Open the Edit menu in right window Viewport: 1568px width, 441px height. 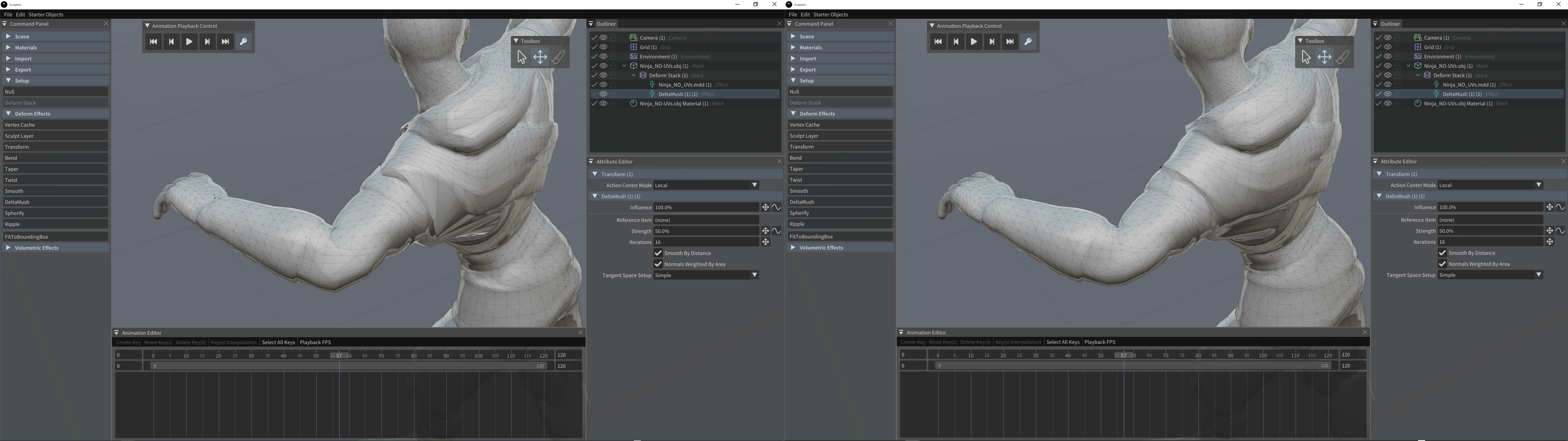click(805, 15)
